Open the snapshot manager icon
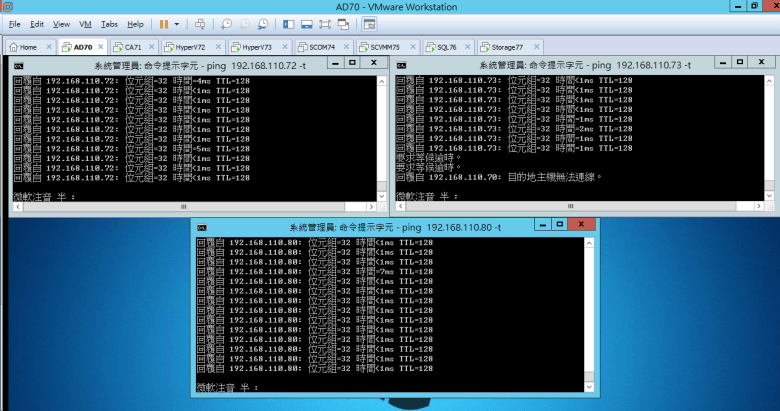The image size is (780, 411). (x=263, y=23)
